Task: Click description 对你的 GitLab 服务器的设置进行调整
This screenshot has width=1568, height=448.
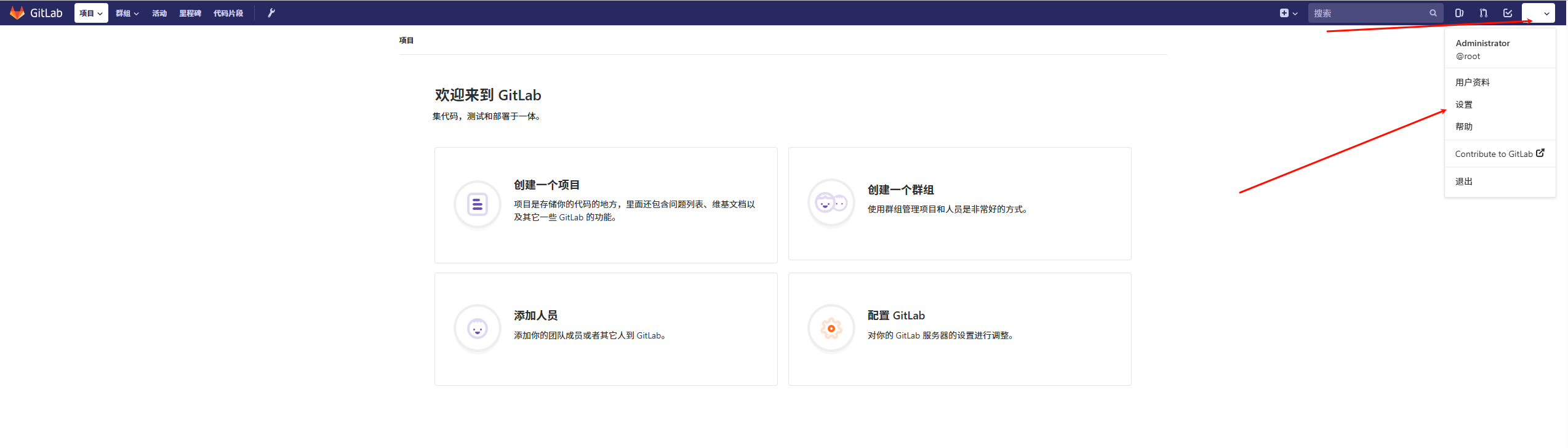Action: point(940,335)
